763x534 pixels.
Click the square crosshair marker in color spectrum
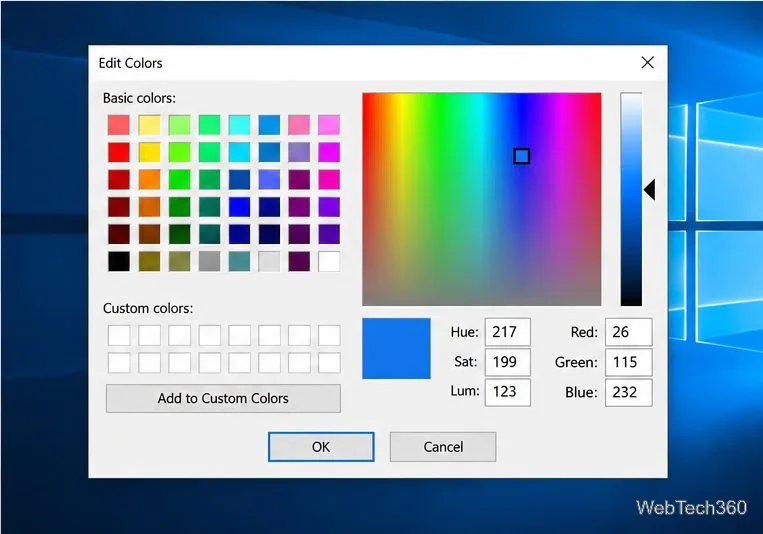click(522, 156)
